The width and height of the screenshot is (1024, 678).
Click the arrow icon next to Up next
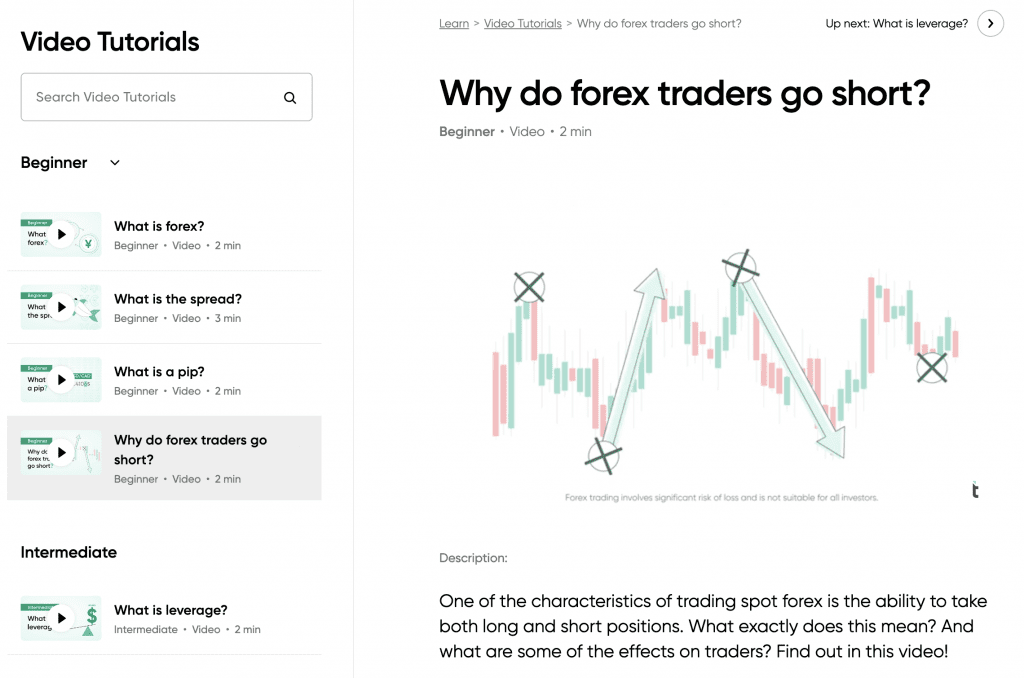pyautogui.click(x=990, y=23)
